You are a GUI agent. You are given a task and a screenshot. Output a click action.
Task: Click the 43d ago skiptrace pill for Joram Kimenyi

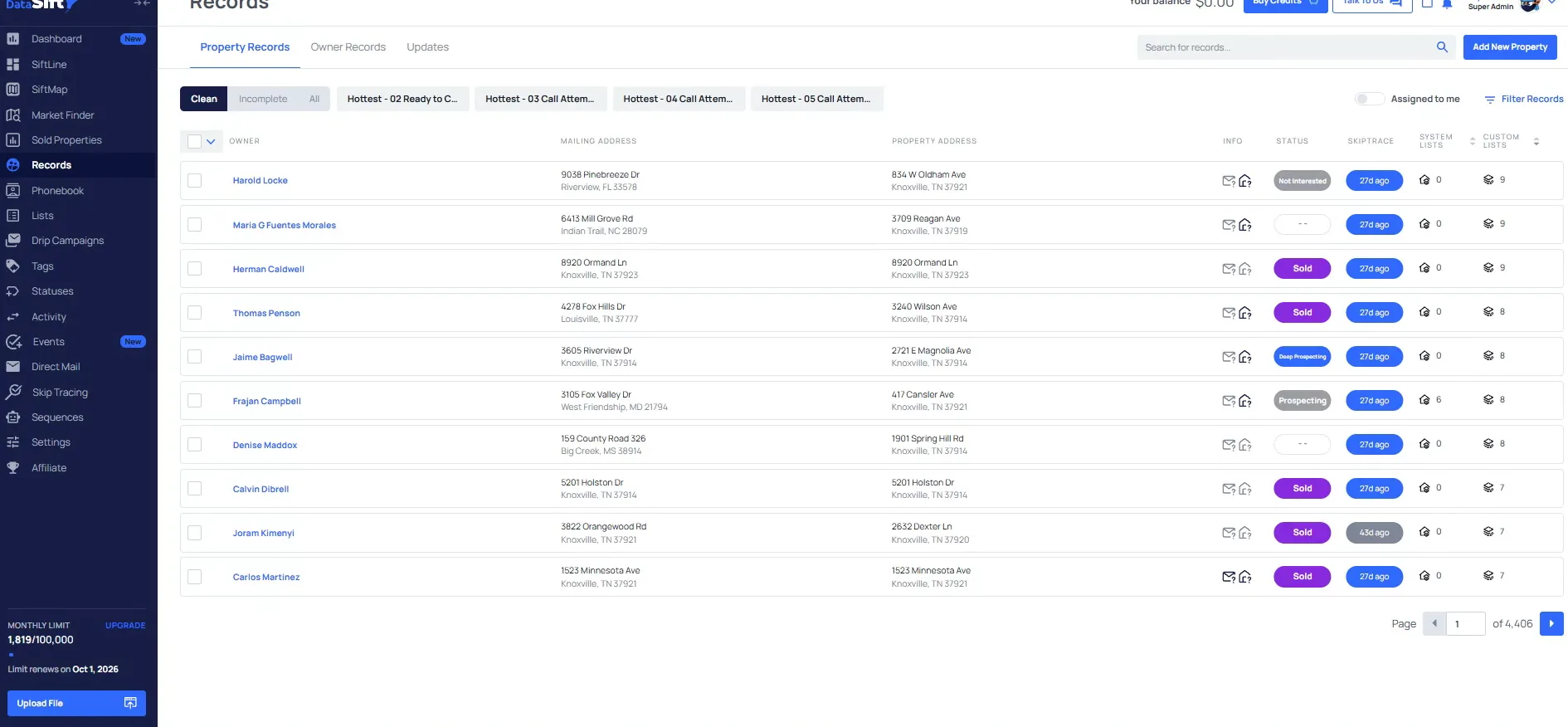coord(1374,533)
